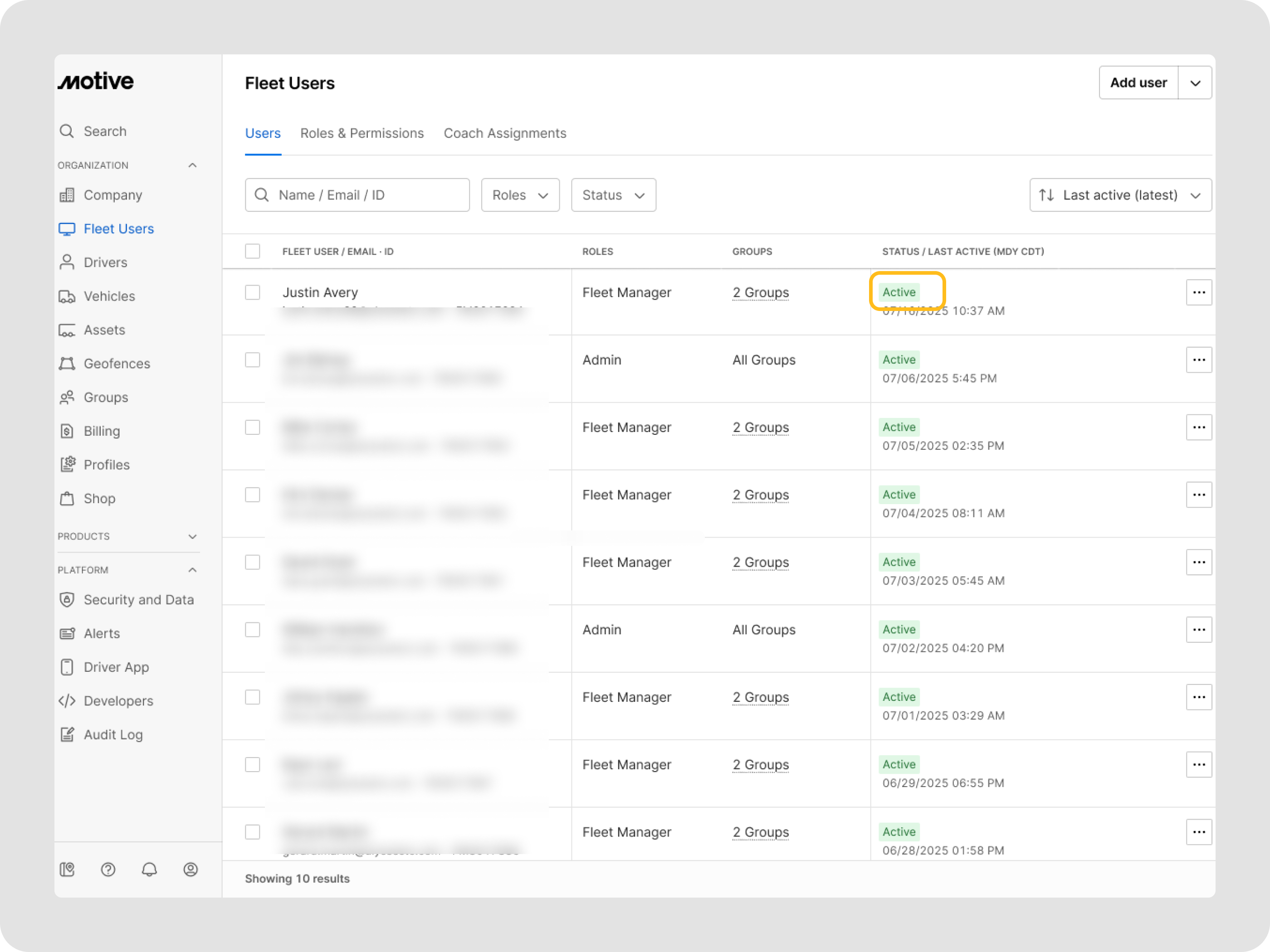Screen dimensions: 1270x952
Task: Check the second row Admin user checkbox
Action: pyautogui.click(x=253, y=360)
